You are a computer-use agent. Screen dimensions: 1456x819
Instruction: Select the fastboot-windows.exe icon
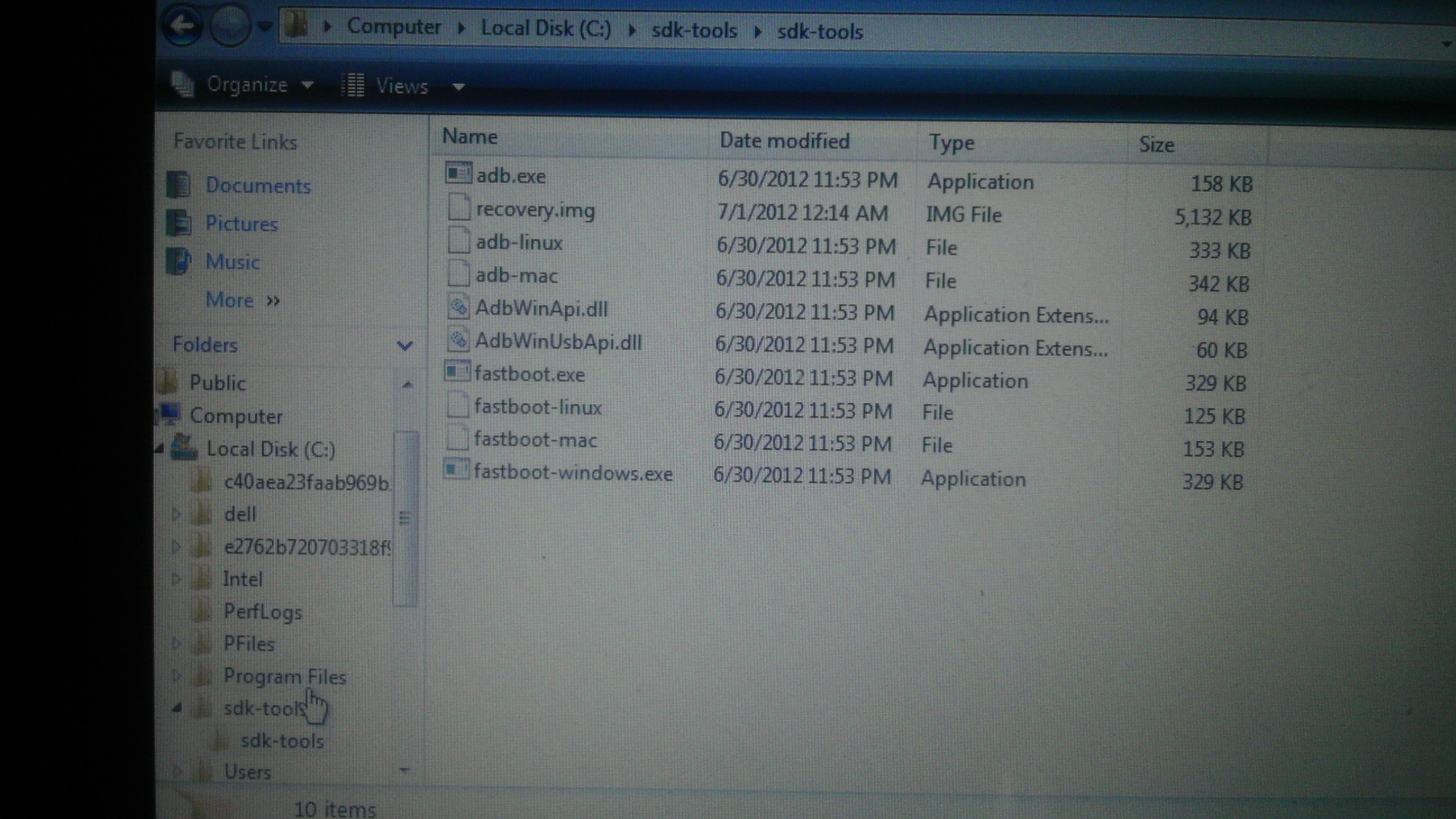[456, 470]
